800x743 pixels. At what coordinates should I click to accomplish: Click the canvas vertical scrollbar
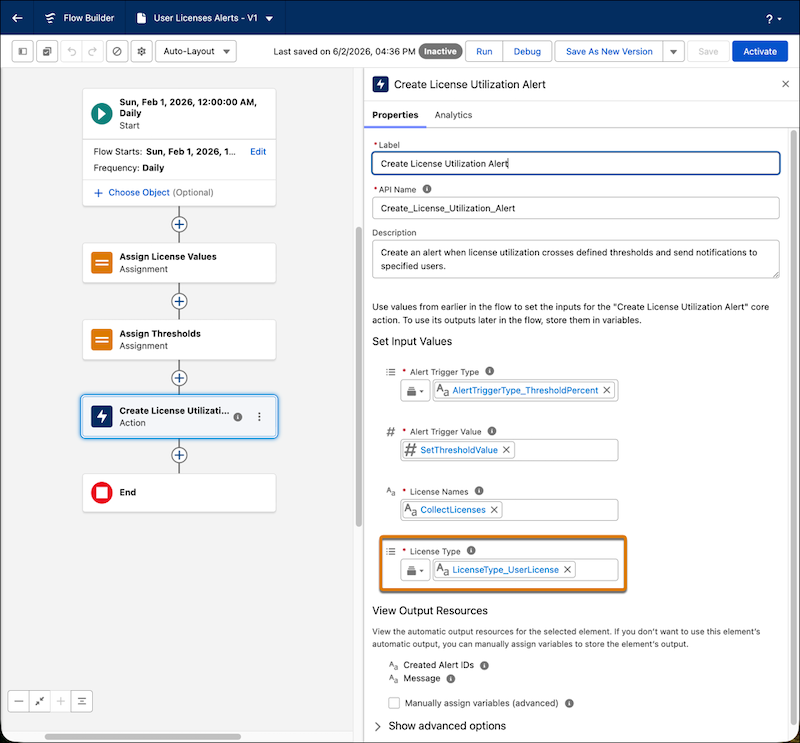pos(359,377)
